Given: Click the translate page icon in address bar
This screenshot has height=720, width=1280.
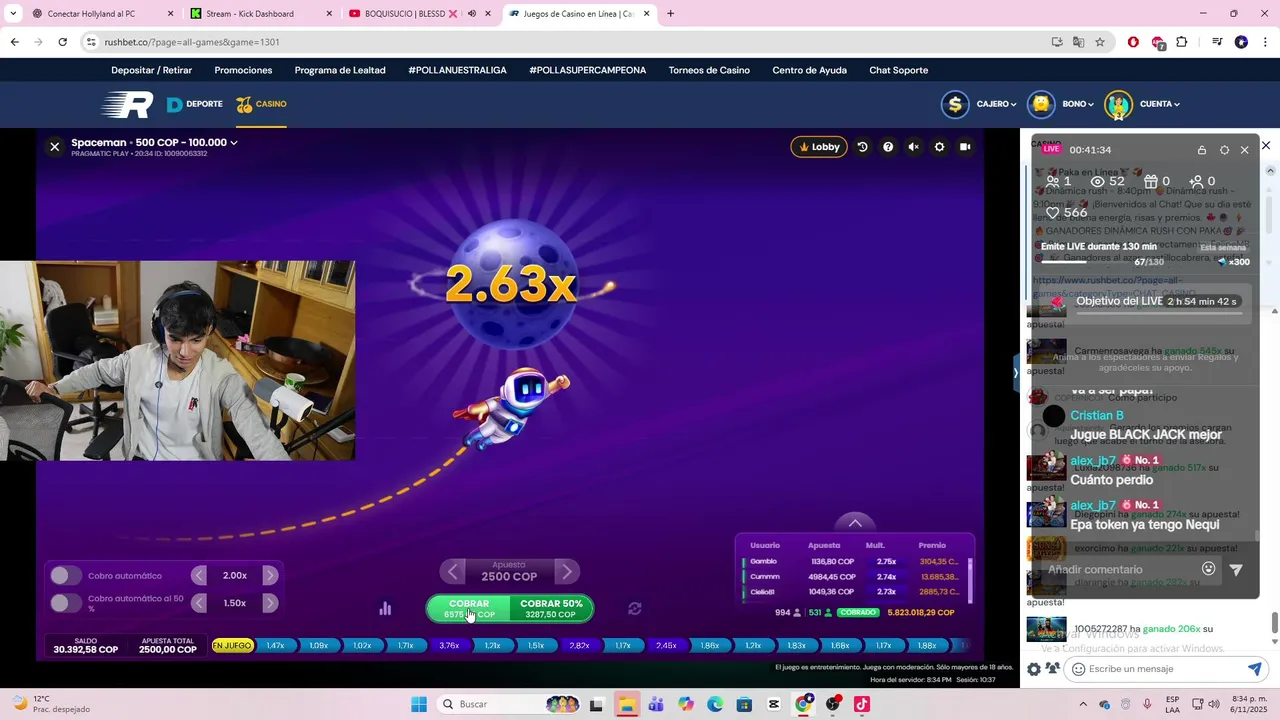Looking at the screenshot, I should click(1078, 42).
